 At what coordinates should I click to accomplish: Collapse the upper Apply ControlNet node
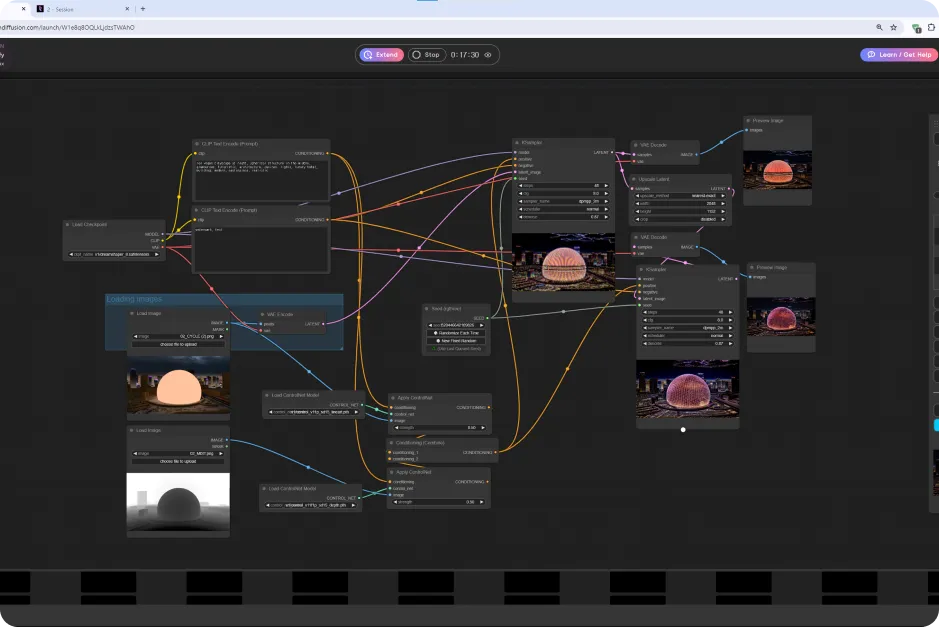coord(392,398)
